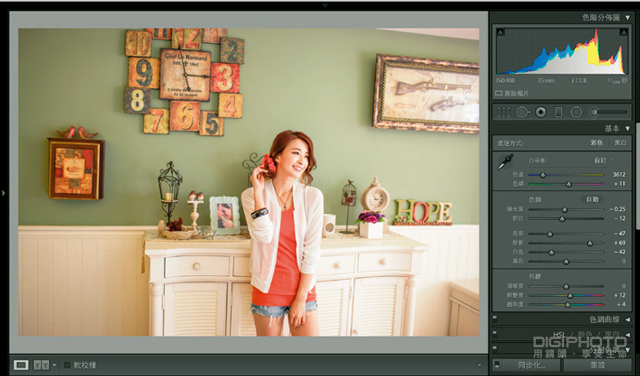Choose 黑白 black and white treatment
Viewport: 640px width, 376px height.
pos(620,143)
